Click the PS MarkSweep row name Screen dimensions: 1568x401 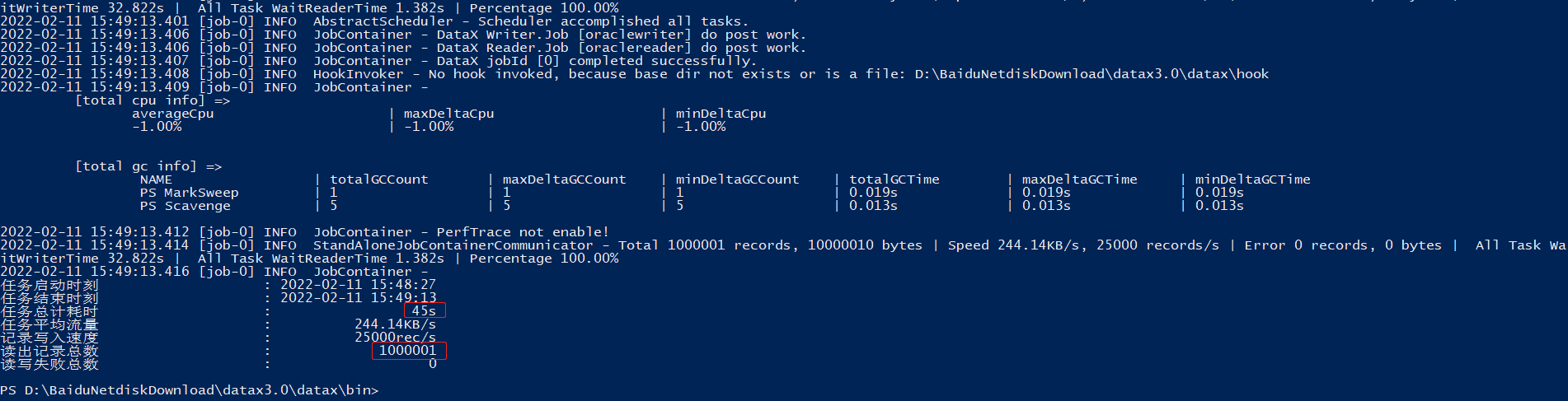[x=189, y=193]
